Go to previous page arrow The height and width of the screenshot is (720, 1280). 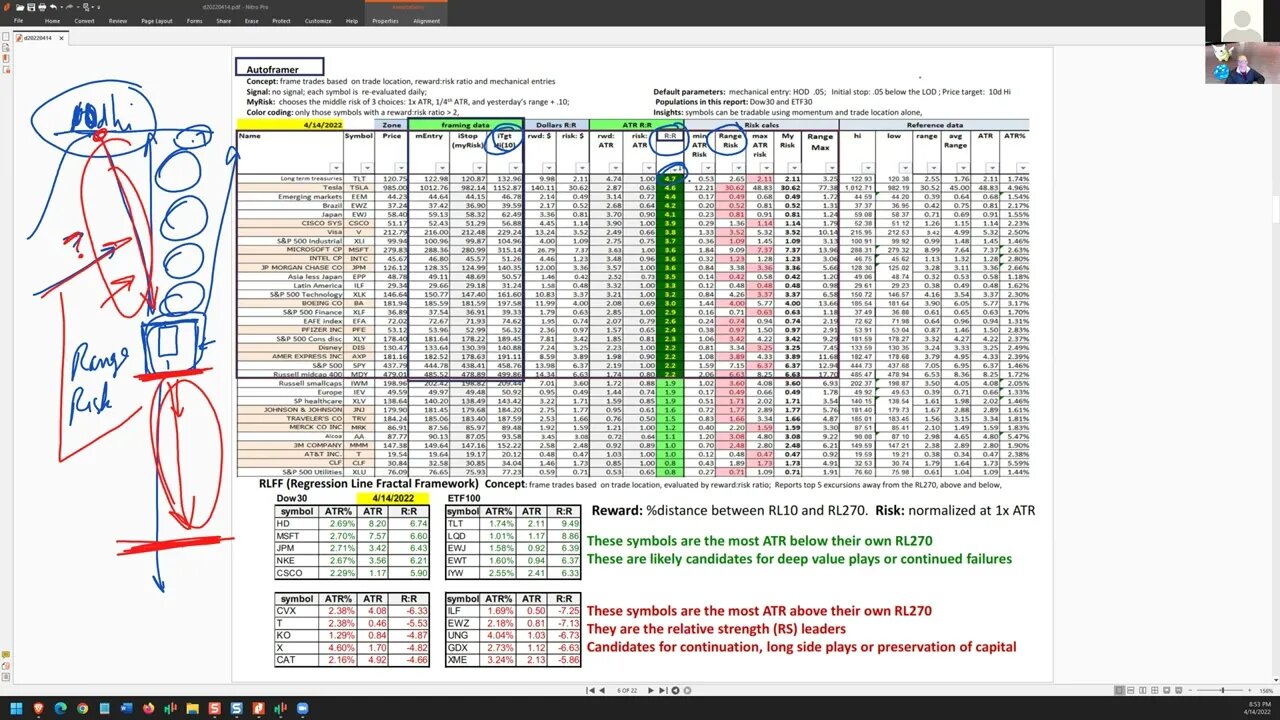click(x=602, y=690)
